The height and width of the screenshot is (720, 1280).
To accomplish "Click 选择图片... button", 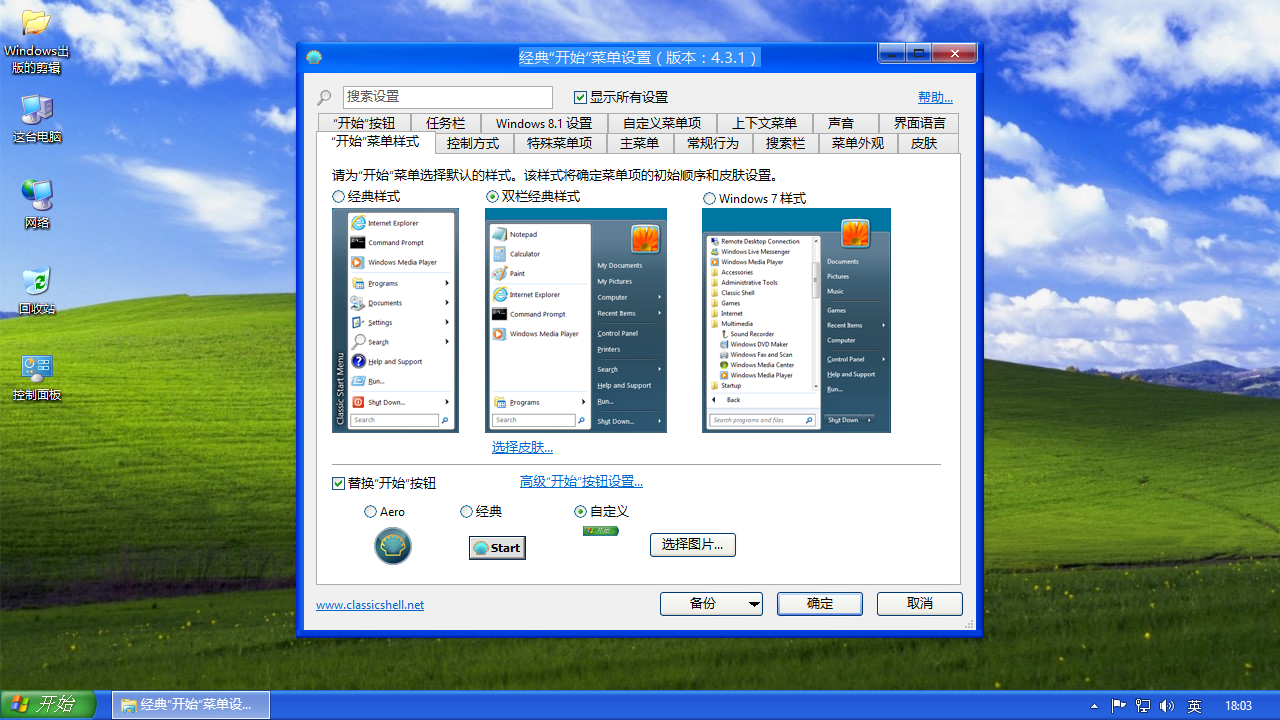I will pos(693,545).
